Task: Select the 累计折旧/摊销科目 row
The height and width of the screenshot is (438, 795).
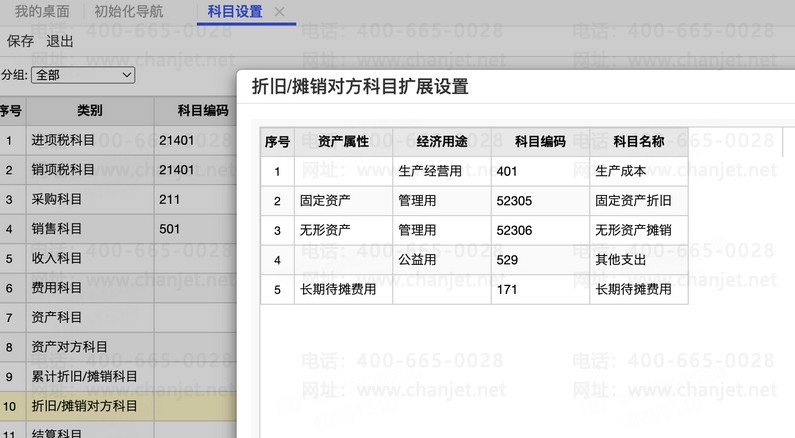Action: (x=118, y=376)
